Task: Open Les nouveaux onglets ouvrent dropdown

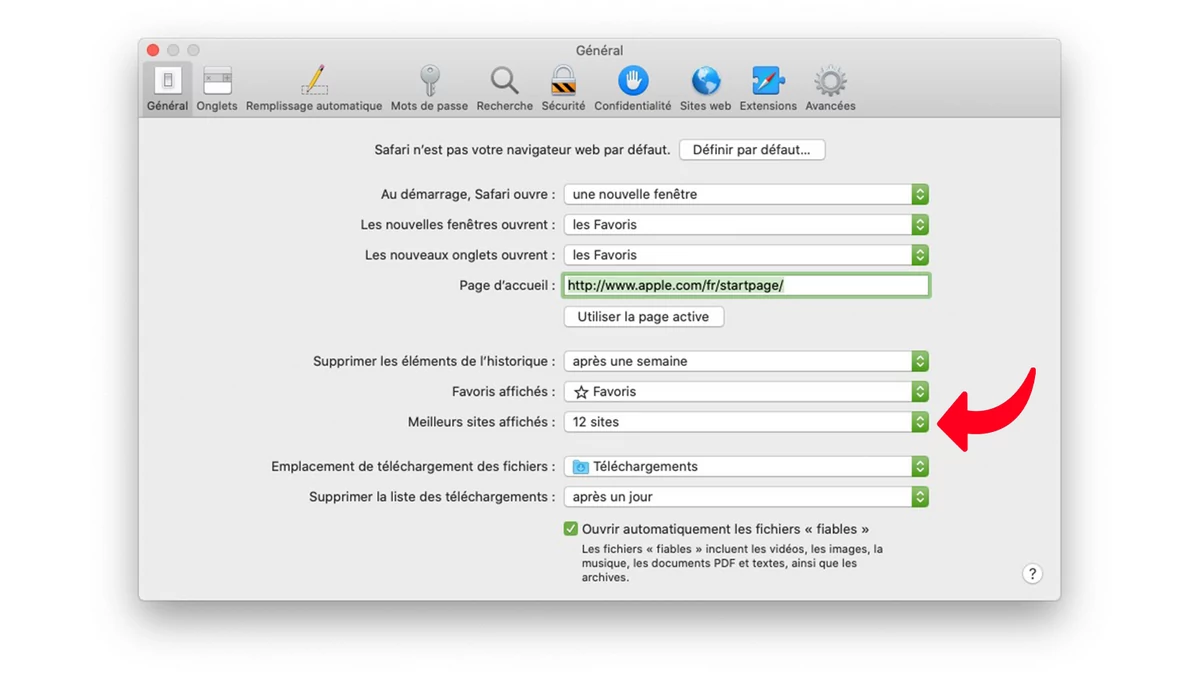Action: click(746, 255)
